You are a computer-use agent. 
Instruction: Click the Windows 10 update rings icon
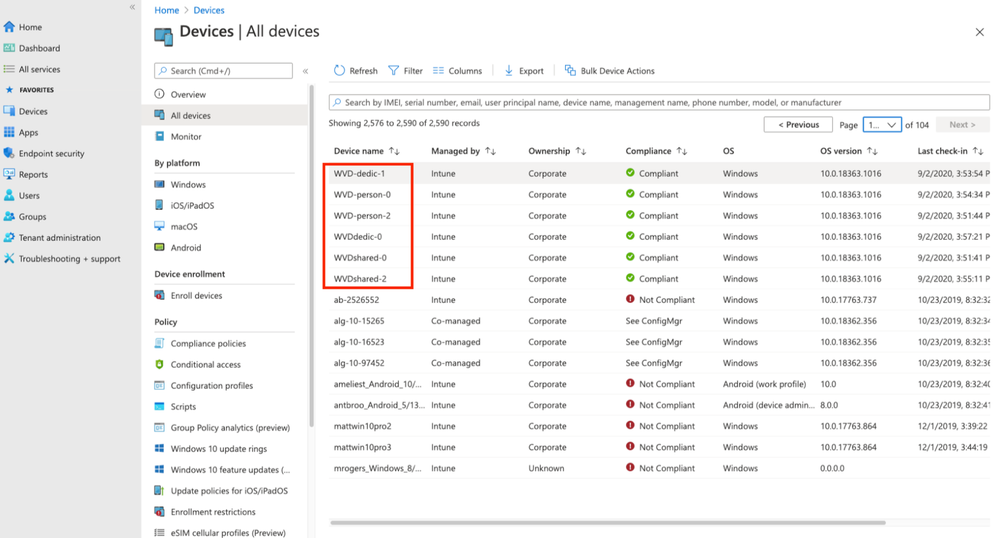pyautogui.click(x=159, y=448)
